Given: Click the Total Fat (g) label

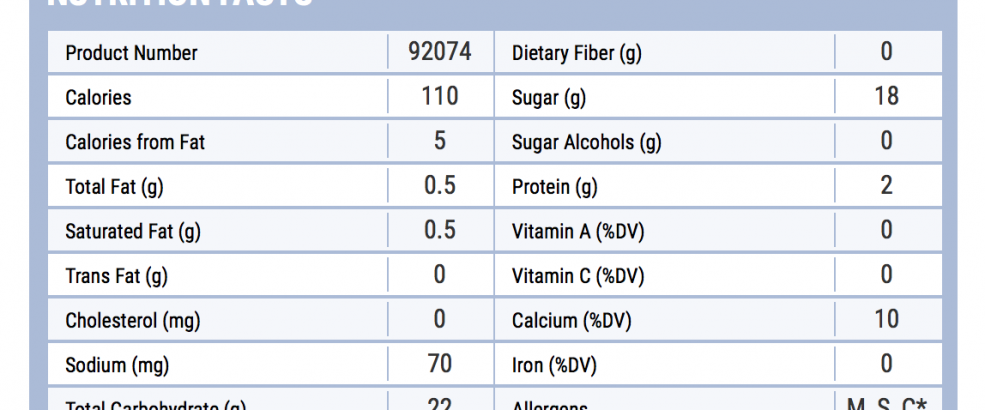Looking at the screenshot, I should click(114, 187).
